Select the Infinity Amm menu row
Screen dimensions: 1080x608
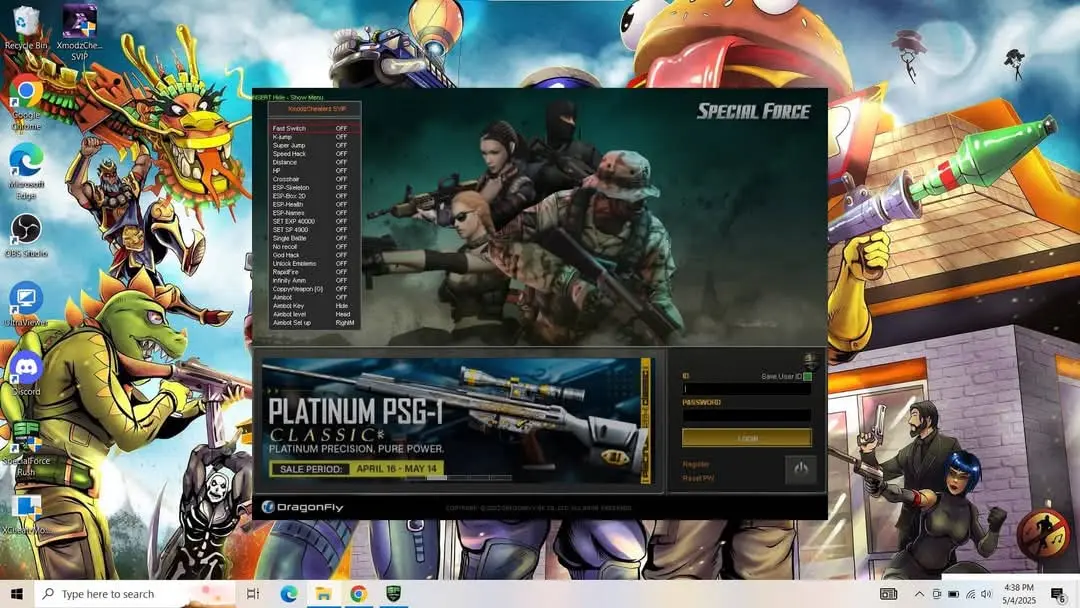point(314,280)
